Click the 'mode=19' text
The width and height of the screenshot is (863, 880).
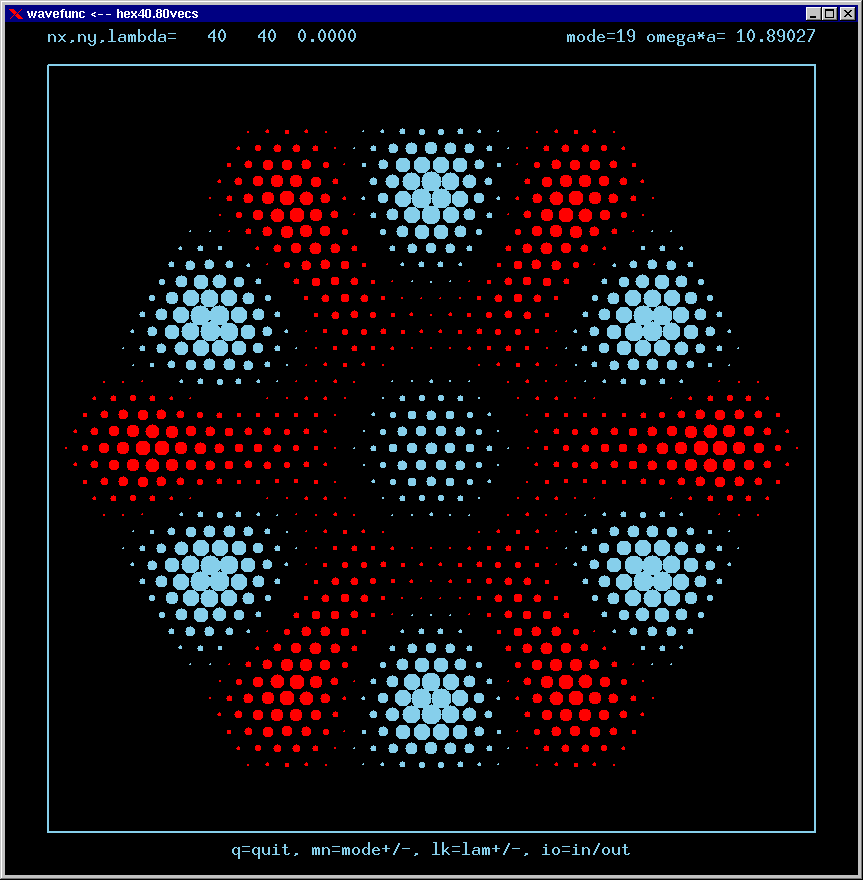(600, 36)
